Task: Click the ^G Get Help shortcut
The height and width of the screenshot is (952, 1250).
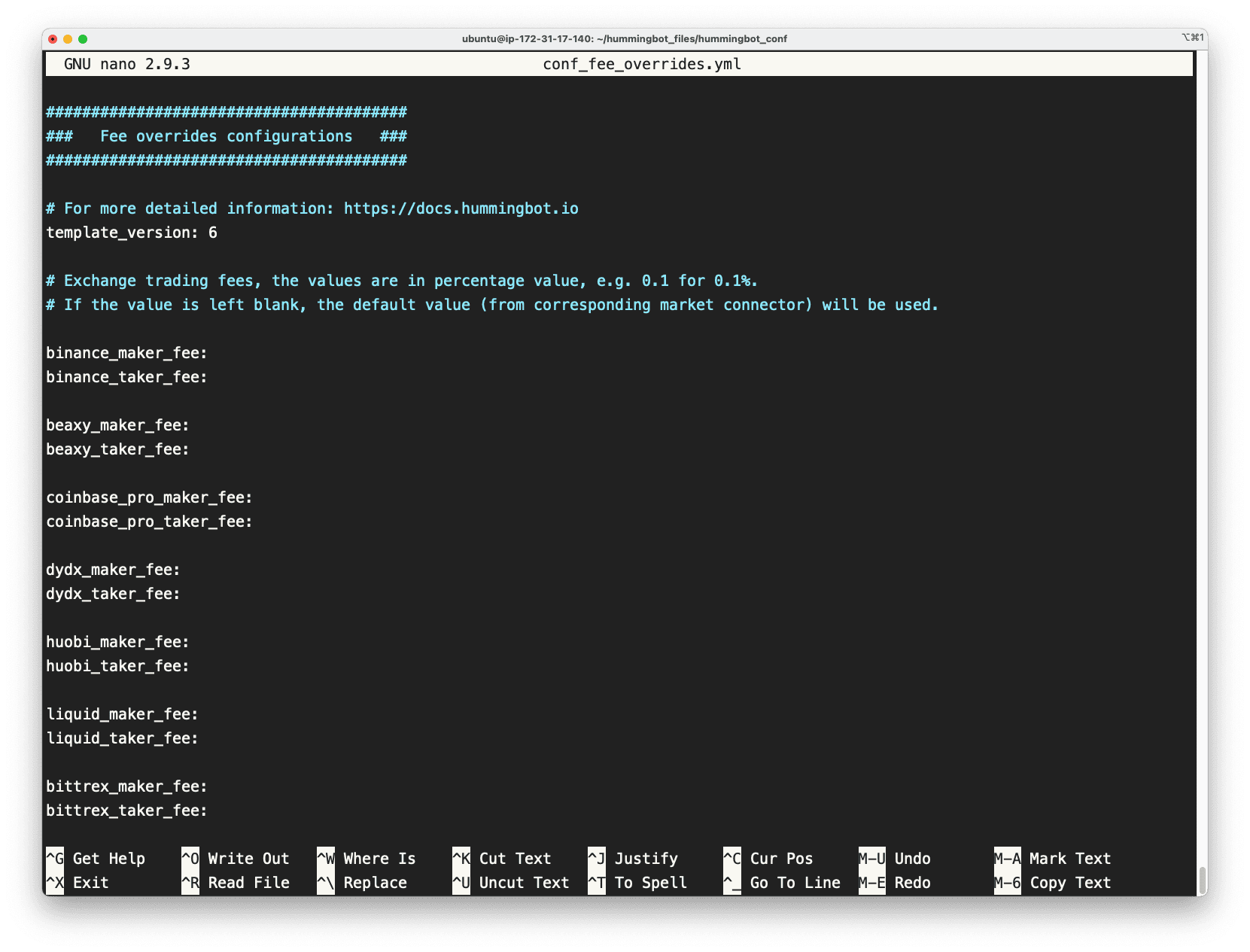Action: pyautogui.click(x=96, y=859)
